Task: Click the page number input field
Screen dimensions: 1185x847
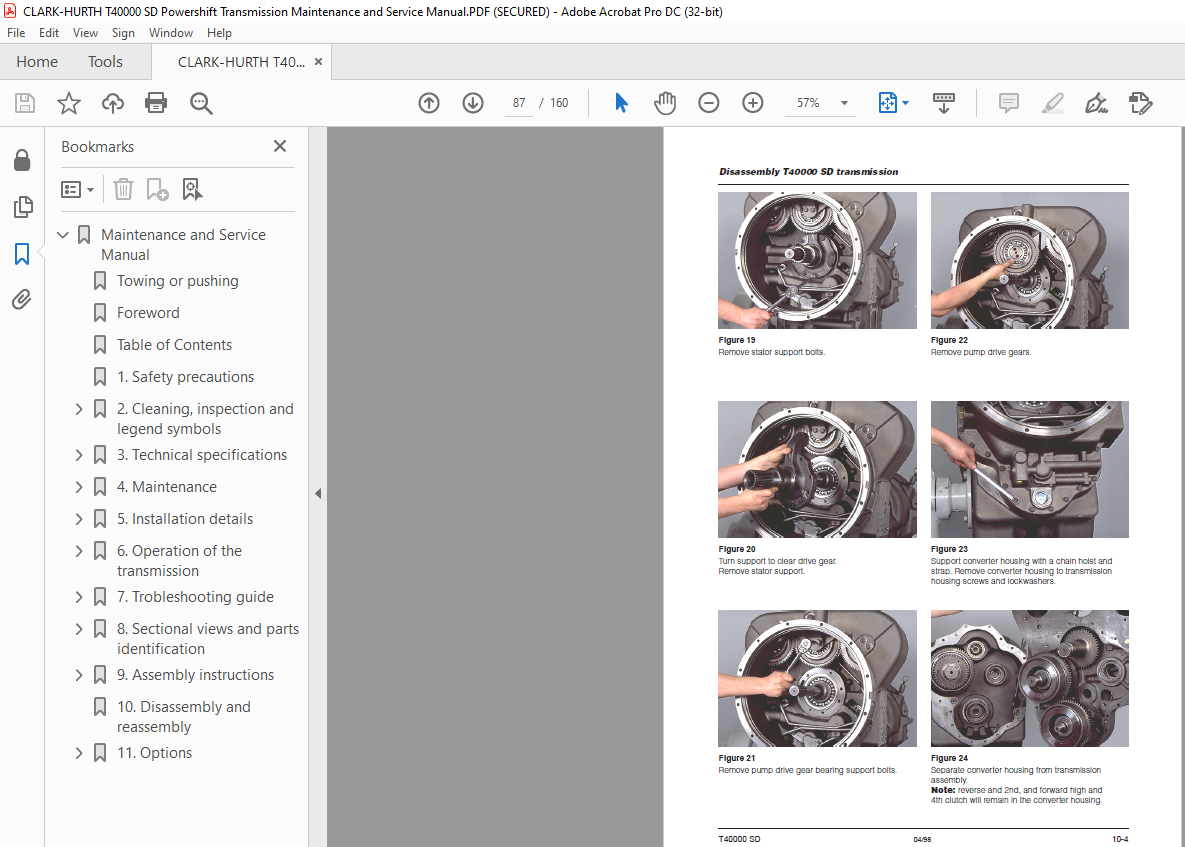Action: click(x=518, y=103)
